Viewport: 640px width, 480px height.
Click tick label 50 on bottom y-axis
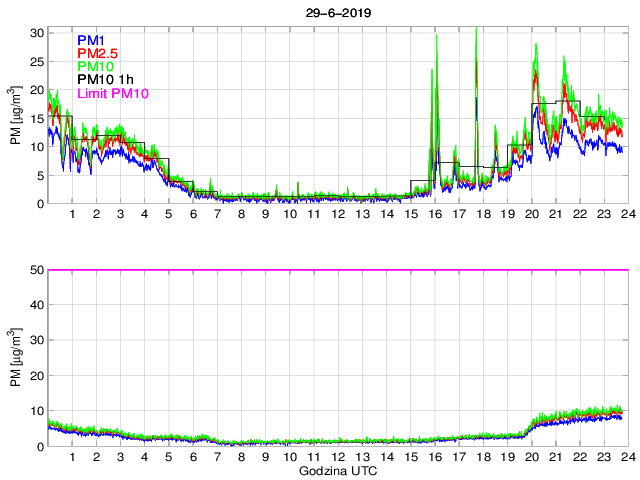pyautogui.click(x=37, y=270)
